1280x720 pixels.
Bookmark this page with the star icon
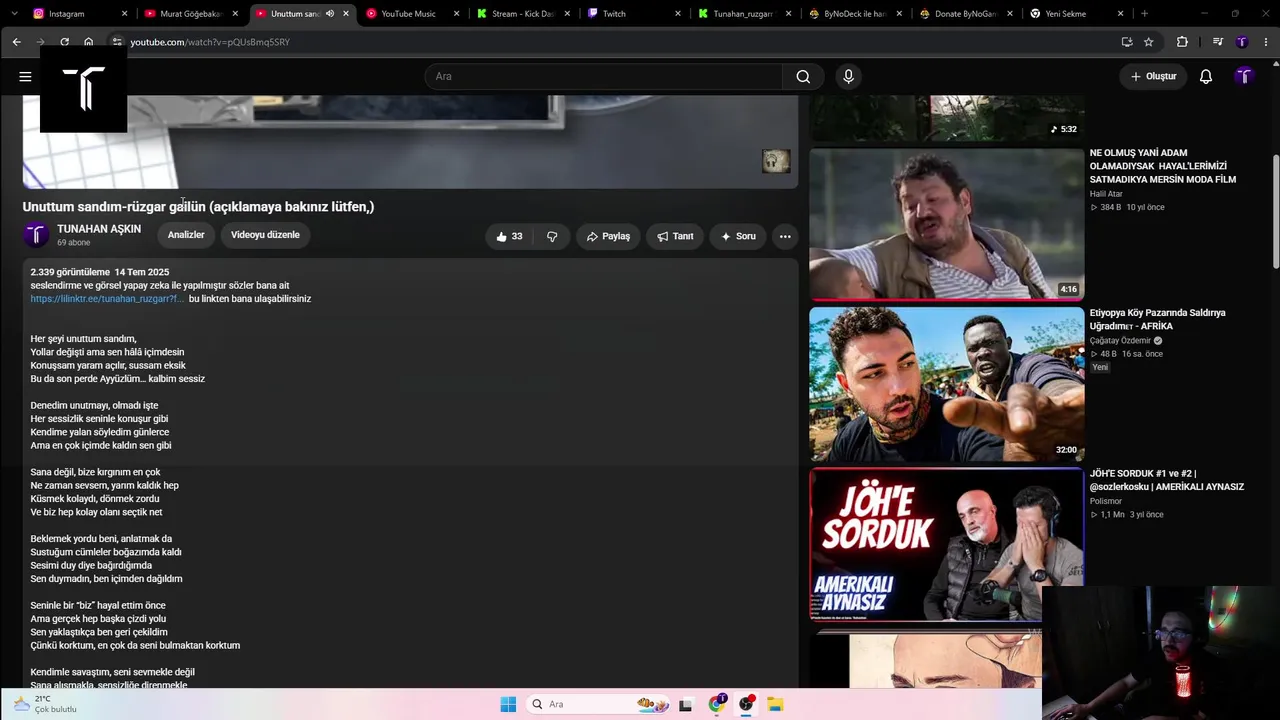[1149, 42]
